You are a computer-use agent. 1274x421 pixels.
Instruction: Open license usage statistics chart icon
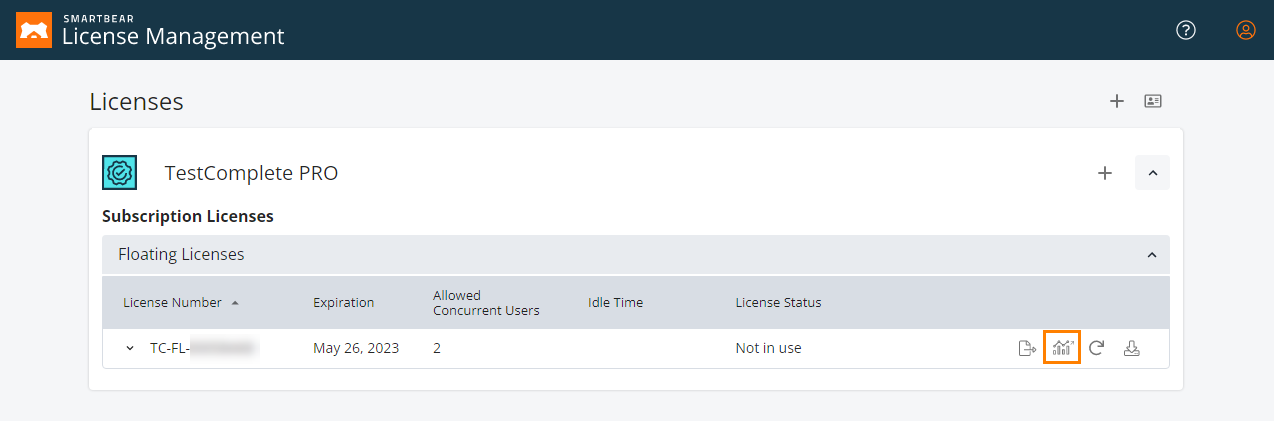point(1062,348)
